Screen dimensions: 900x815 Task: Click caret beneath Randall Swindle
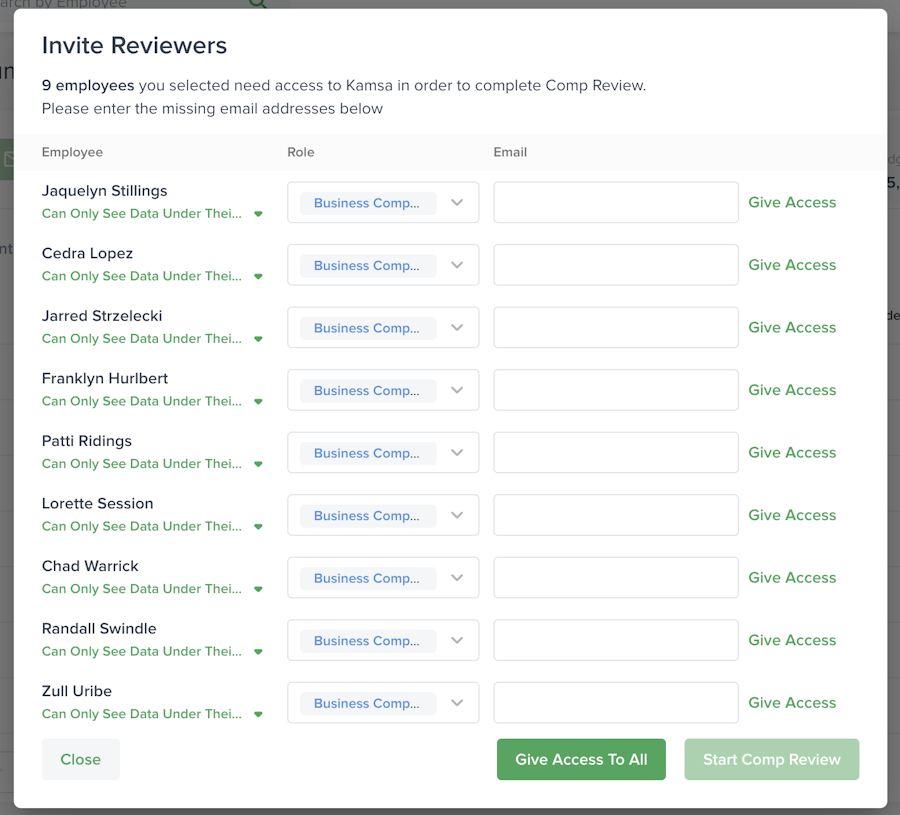tap(258, 652)
